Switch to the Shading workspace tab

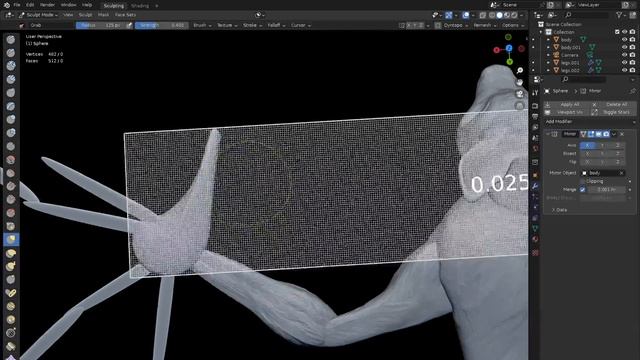coord(140,6)
